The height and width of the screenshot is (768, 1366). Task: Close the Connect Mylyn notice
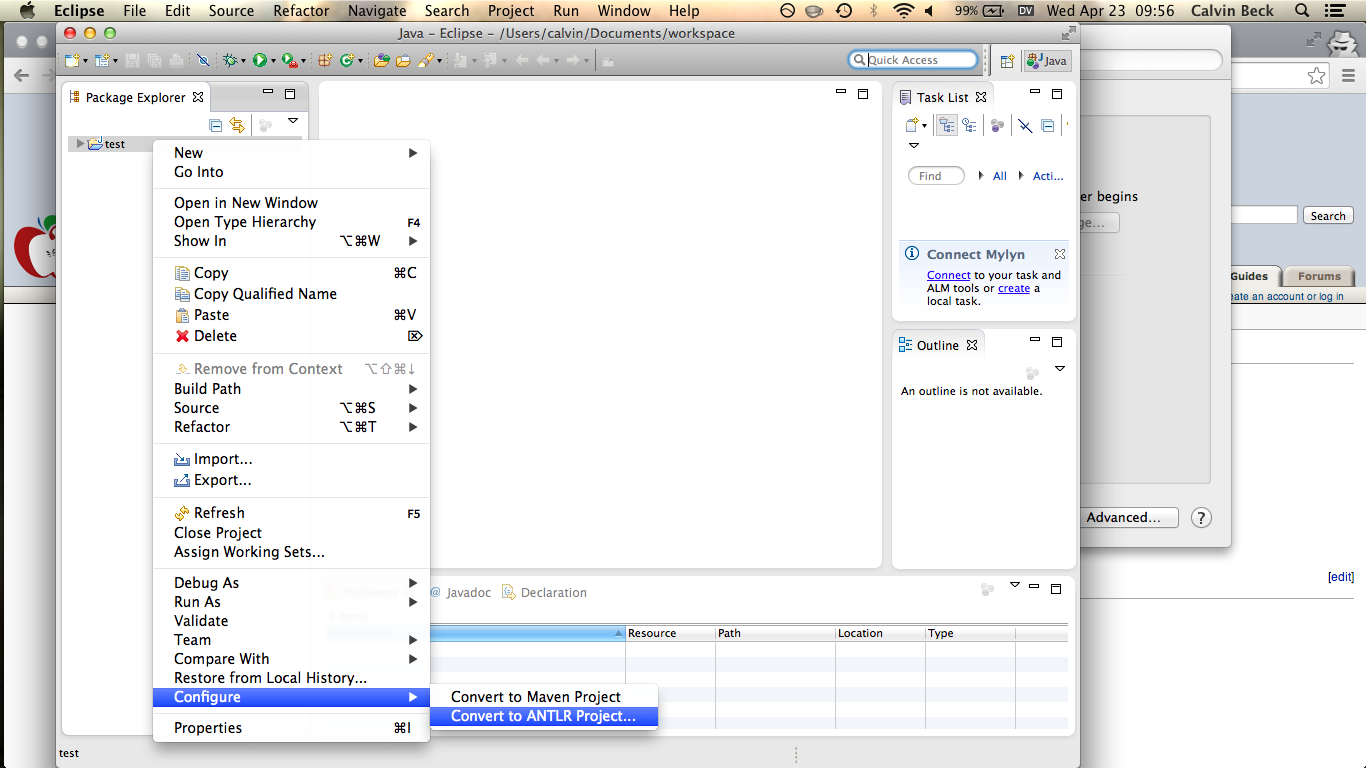point(1060,254)
